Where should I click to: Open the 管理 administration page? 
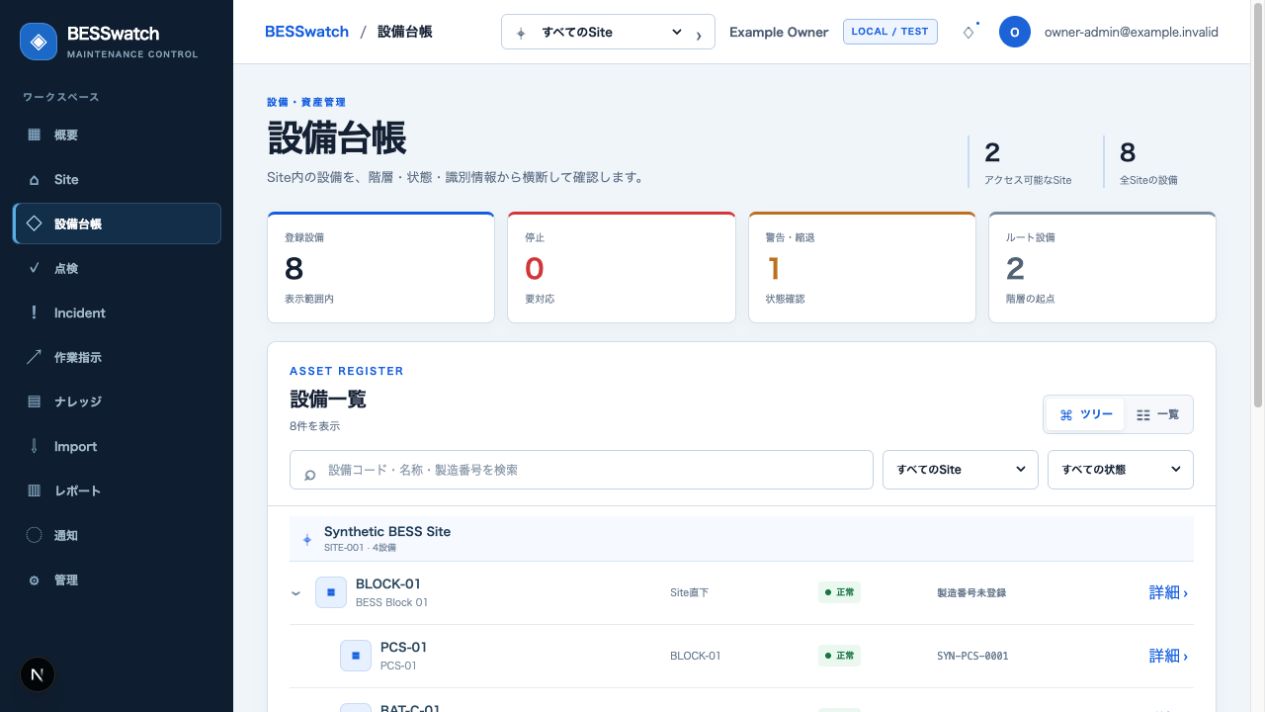click(117, 580)
